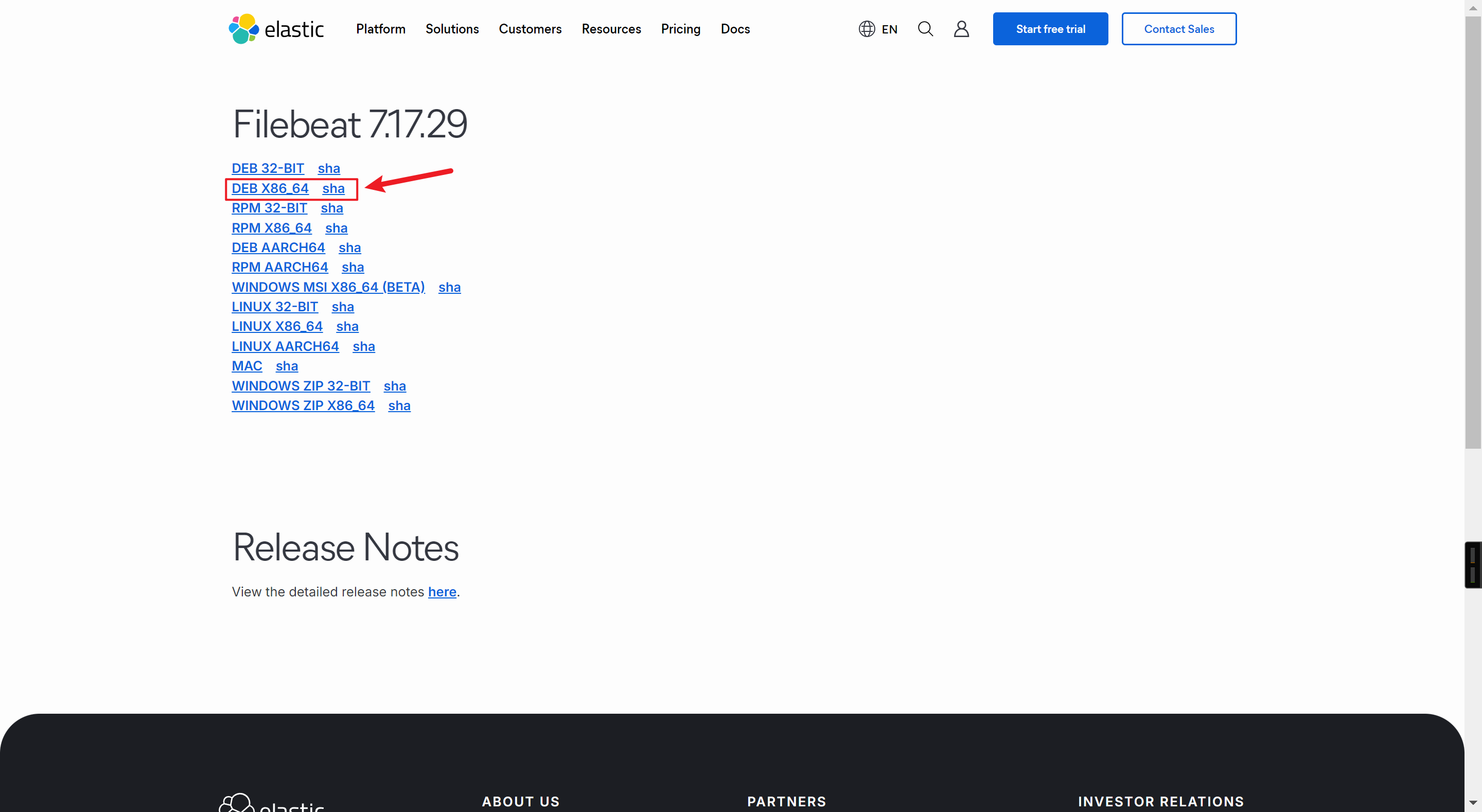Open sha link for LINUX 32-BIT
The image size is (1482, 812).
tap(343, 307)
